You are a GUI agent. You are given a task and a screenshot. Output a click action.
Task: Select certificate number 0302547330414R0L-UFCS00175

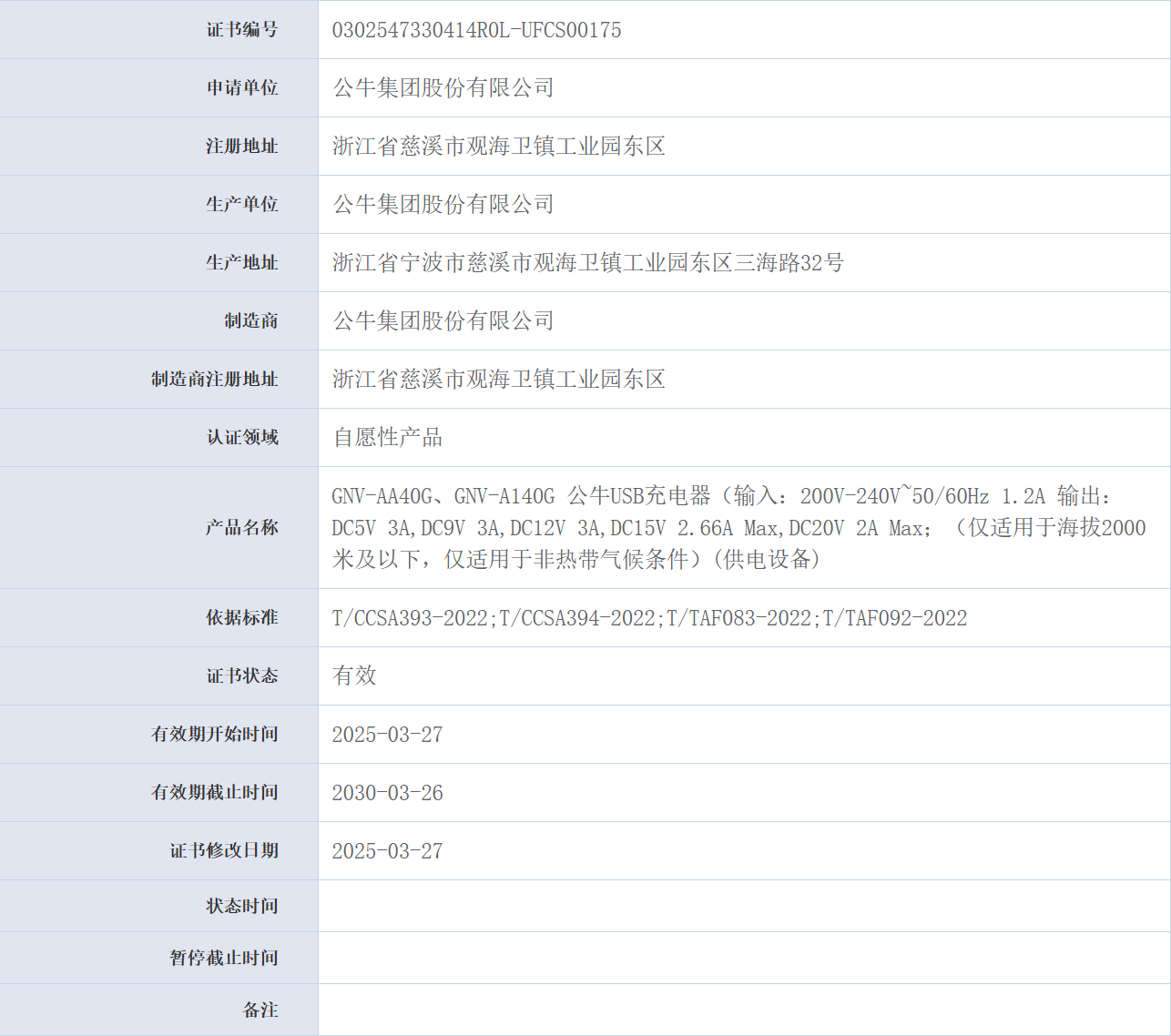tap(476, 30)
